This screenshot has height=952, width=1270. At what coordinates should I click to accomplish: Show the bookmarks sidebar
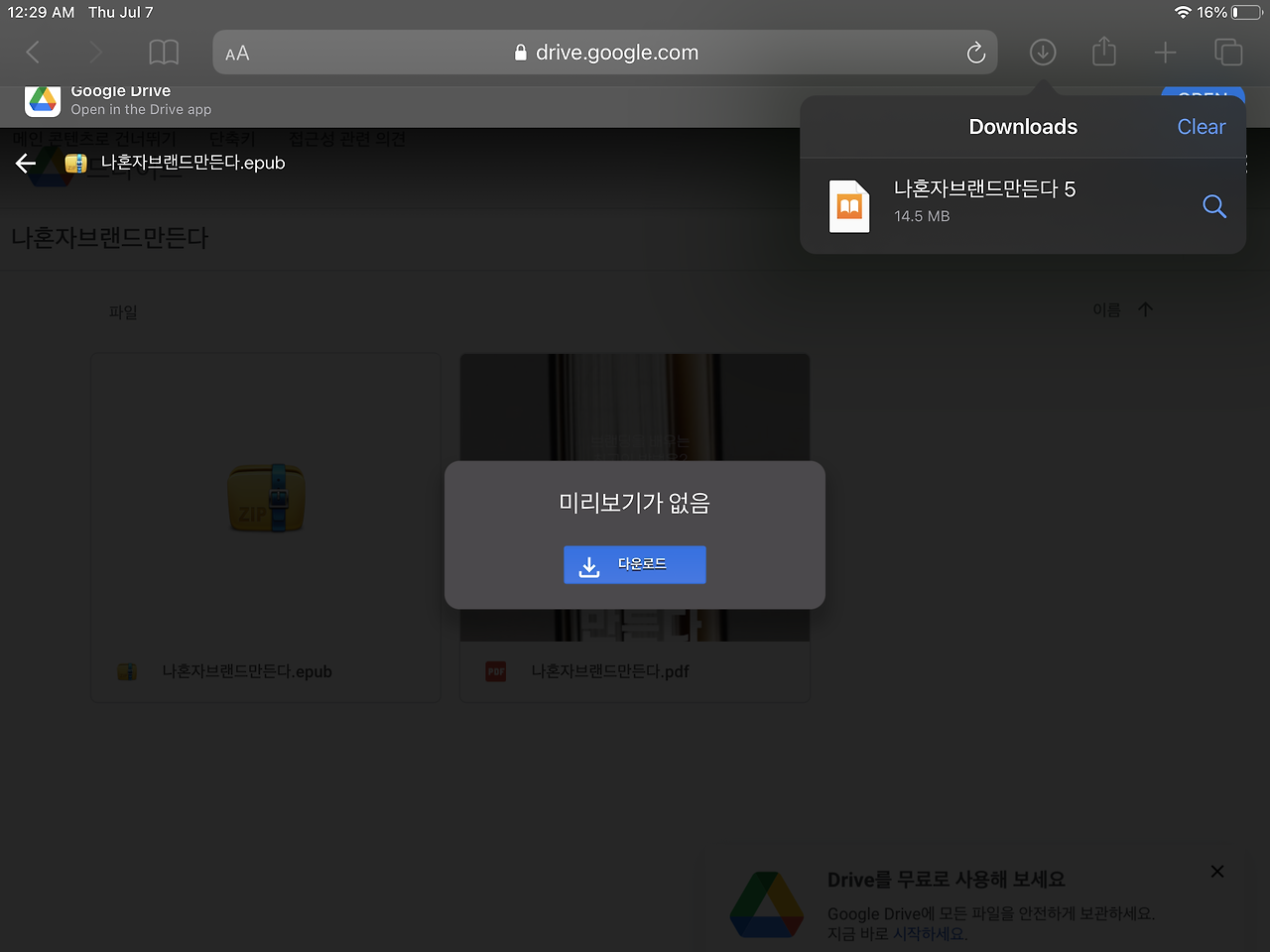tap(163, 53)
